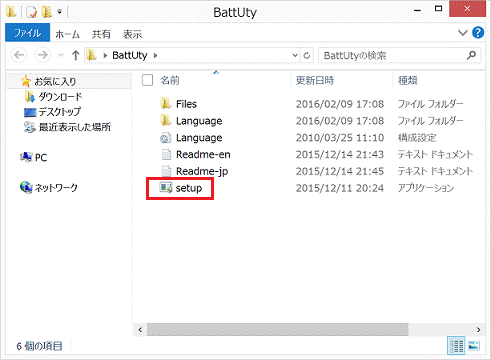Switch to details view layout
Image resolution: width=491 pixels, height=360 pixels.
(x=456, y=346)
